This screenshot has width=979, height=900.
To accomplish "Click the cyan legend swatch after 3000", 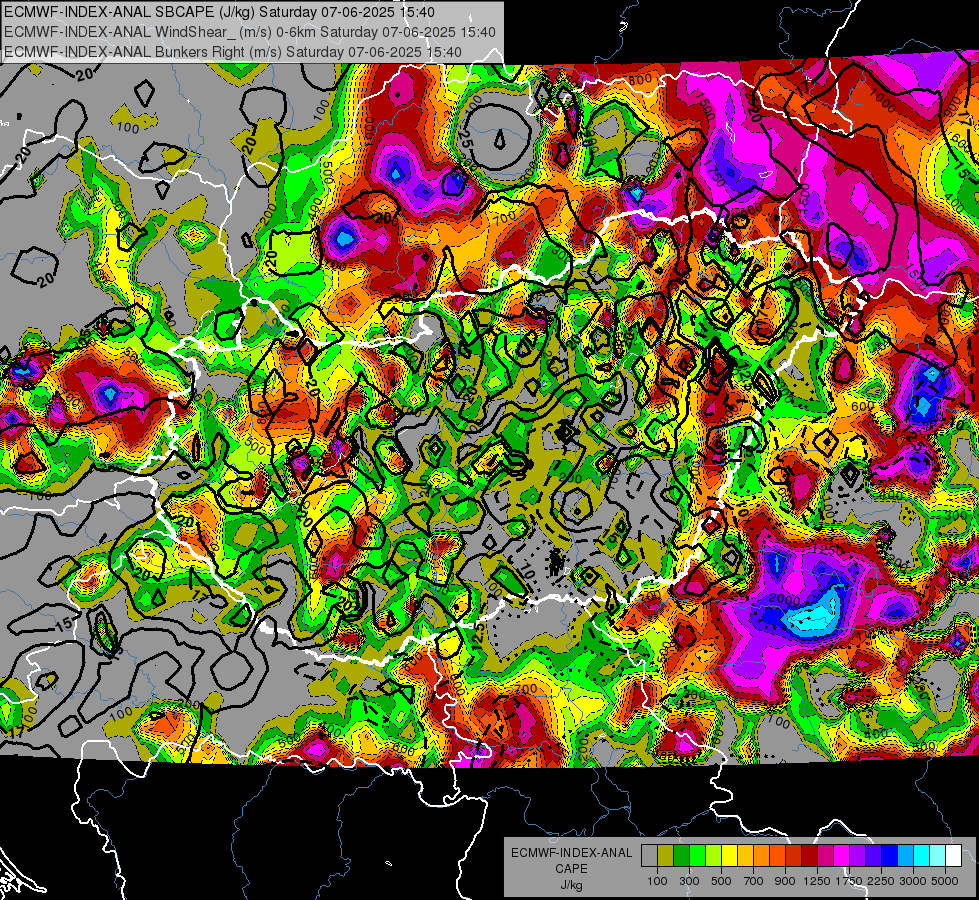I will tap(922, 856).
